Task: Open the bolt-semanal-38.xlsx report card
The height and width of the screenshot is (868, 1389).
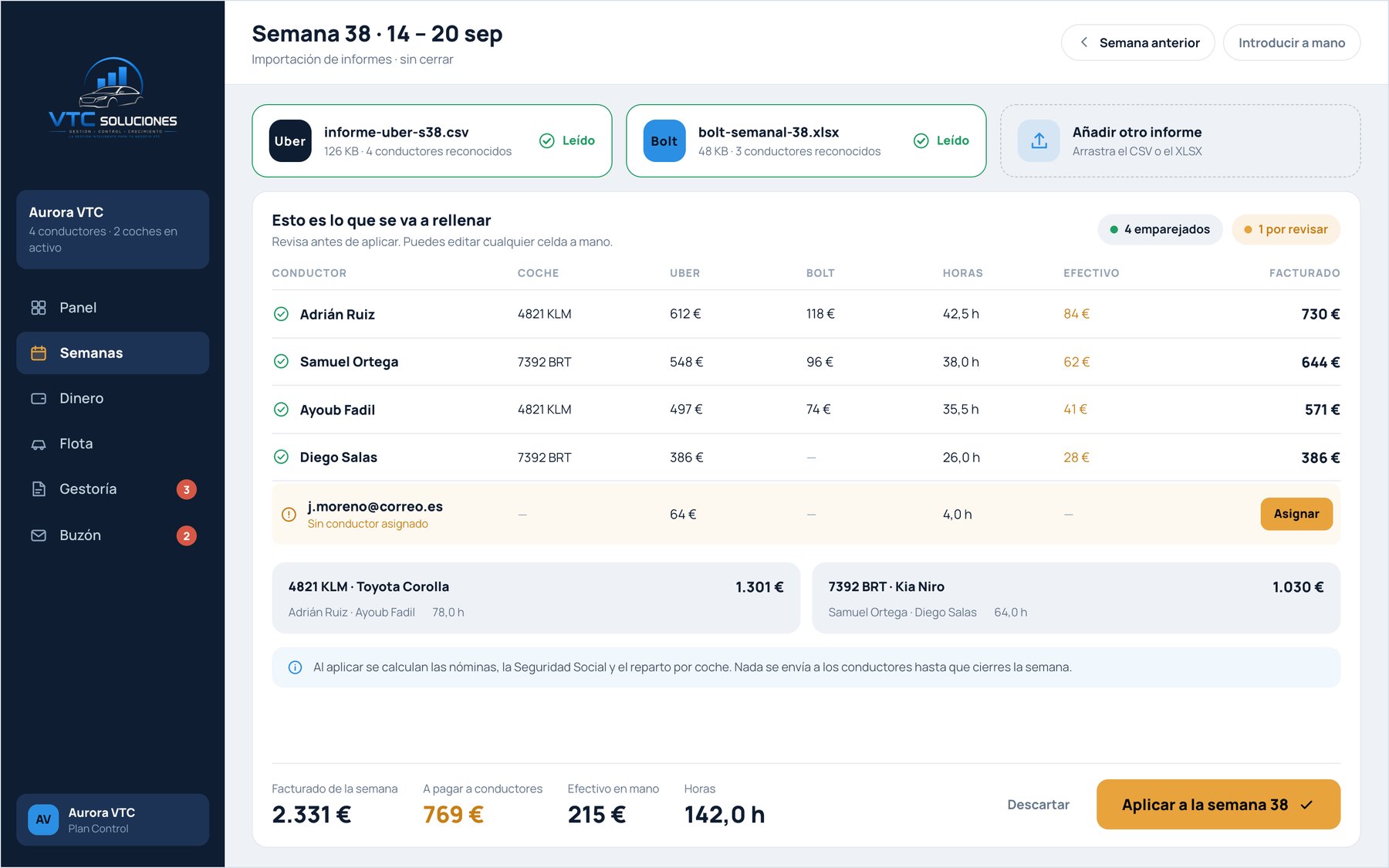Action: 806,140
